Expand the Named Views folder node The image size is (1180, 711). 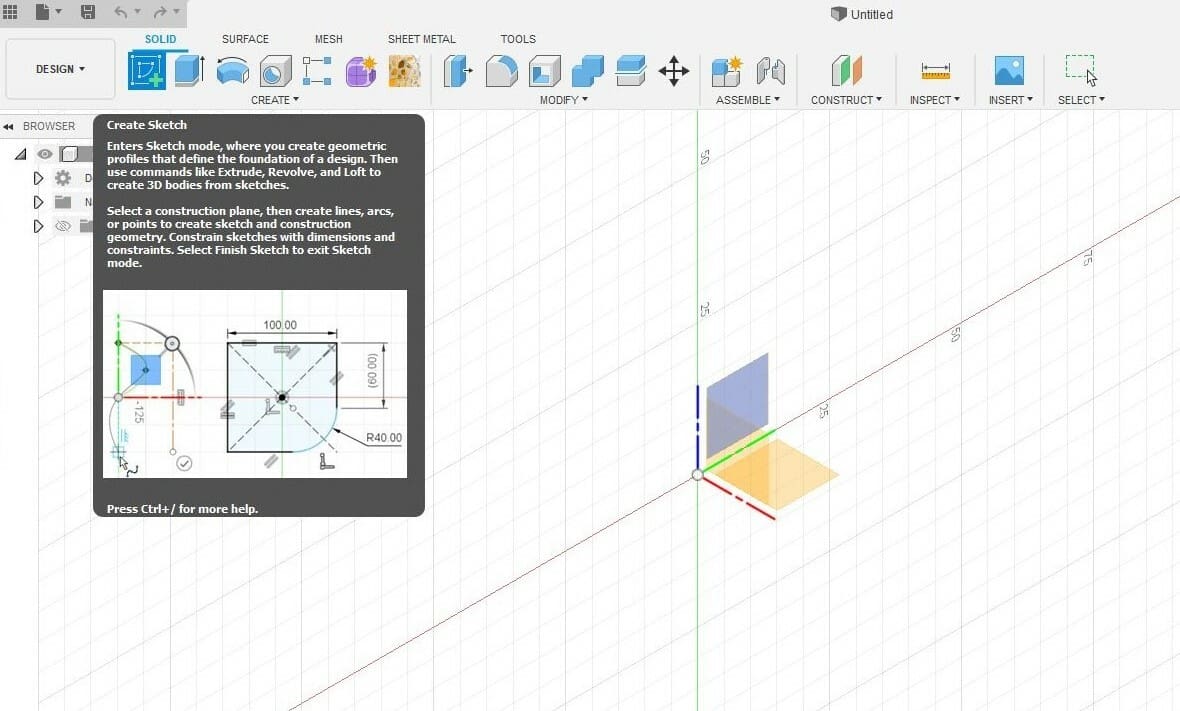pos(38,202)
